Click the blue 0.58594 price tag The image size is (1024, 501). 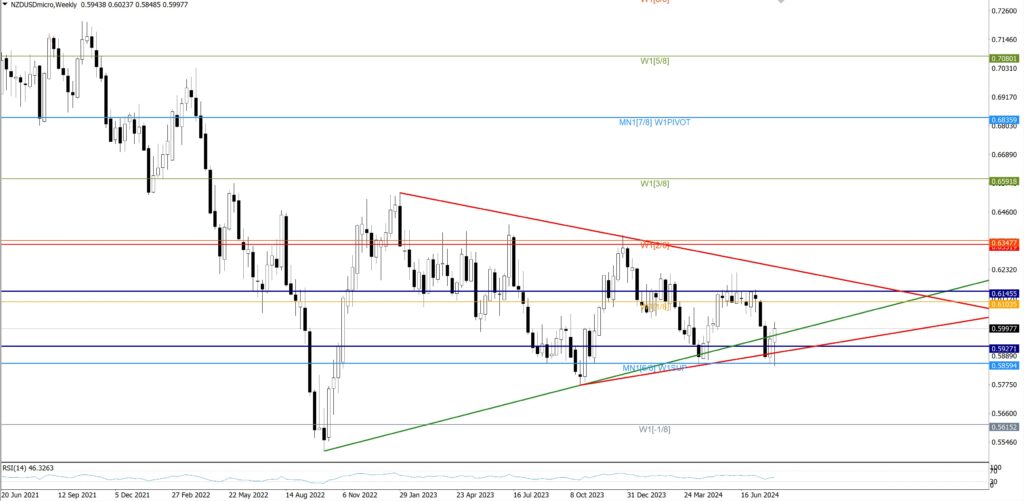point(1003,366)
